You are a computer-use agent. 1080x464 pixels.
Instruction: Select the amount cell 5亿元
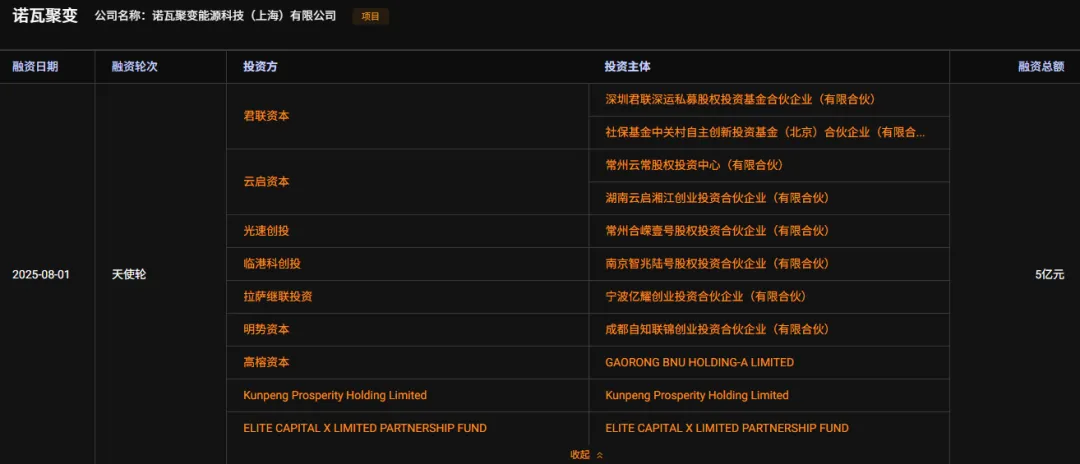click(1050, 275)
